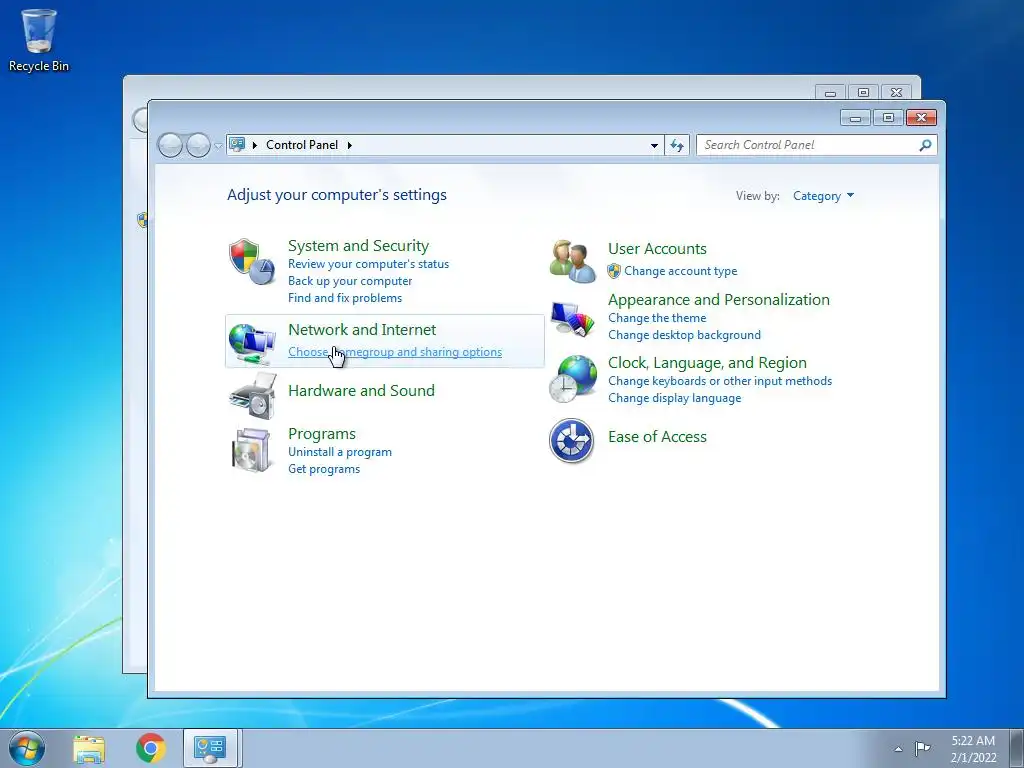Click Appearance and Personalization monitor icon
Viewport: 1024px width, 768px height.
pyautogui.click(x=572, y=319)
